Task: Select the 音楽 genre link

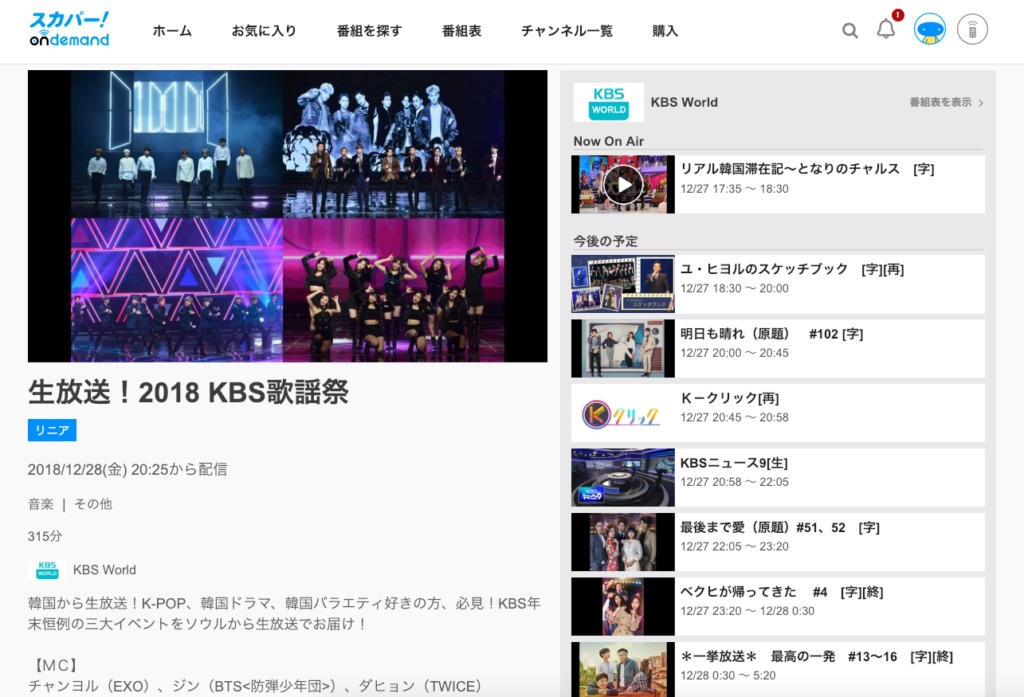Action: [40, 504]
